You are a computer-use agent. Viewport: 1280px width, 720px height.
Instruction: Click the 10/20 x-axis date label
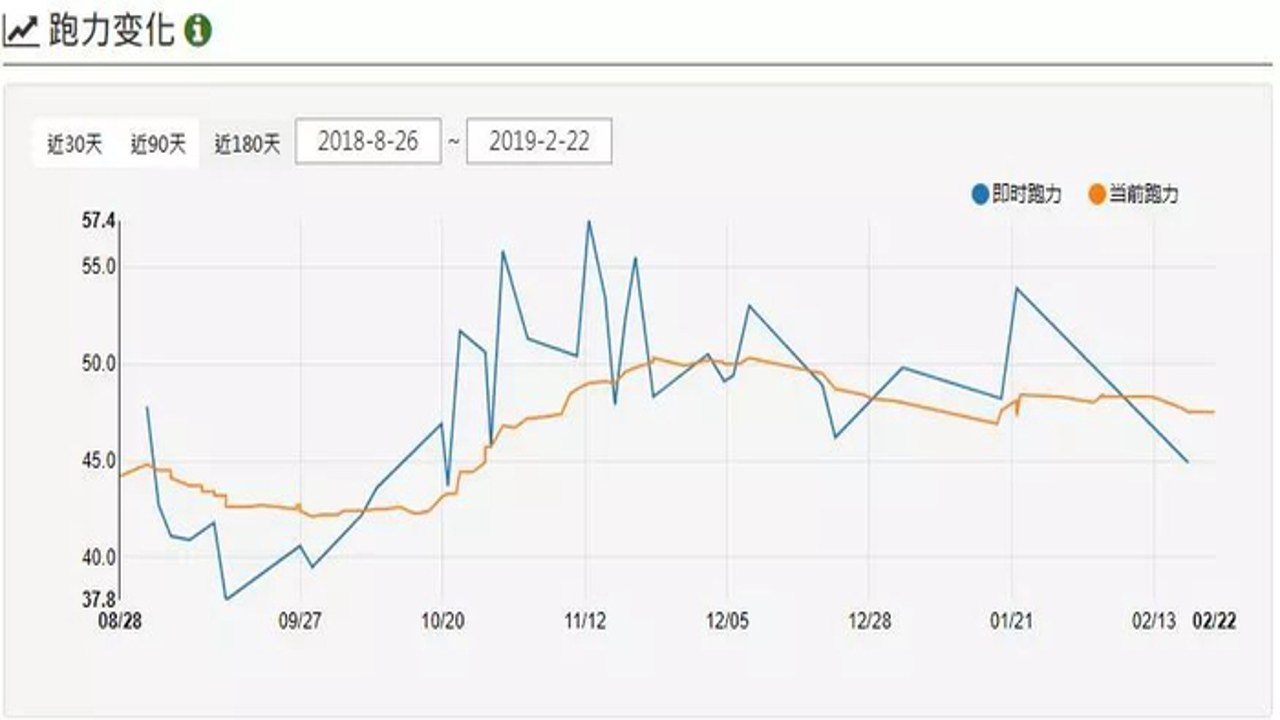tap(443, 621)
